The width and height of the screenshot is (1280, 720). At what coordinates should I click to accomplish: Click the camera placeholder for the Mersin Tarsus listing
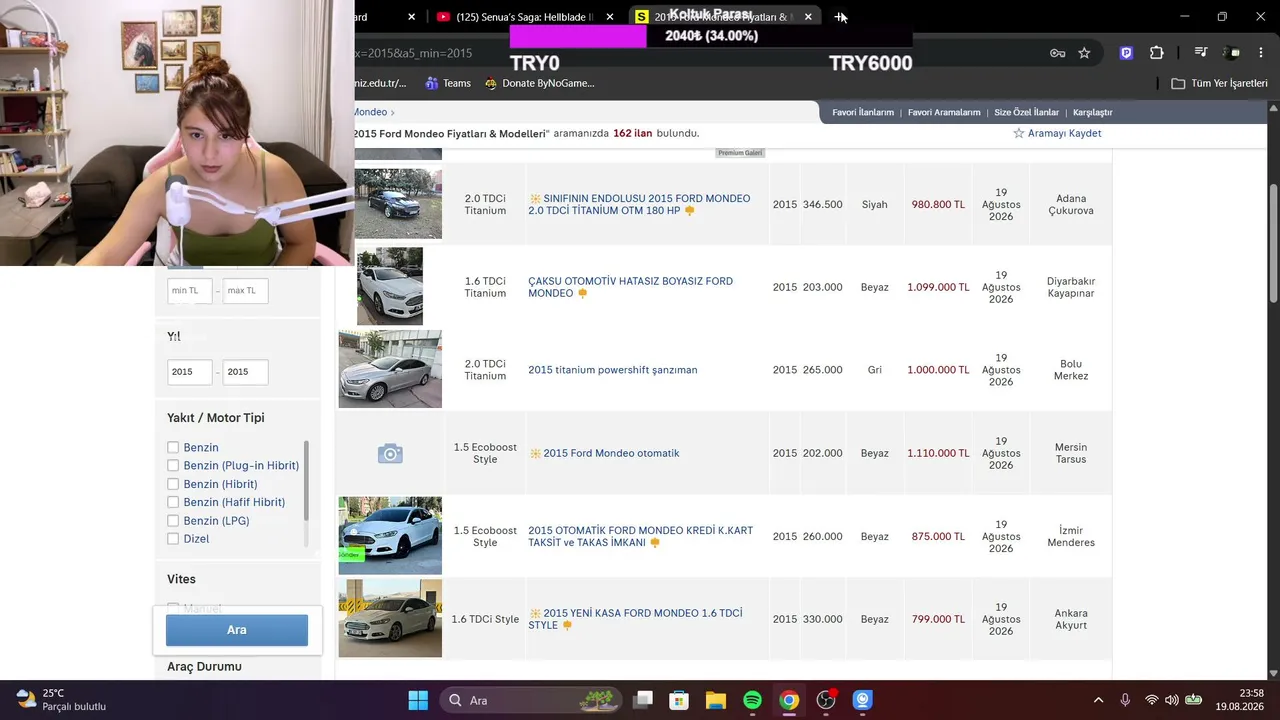click(x=390, y=454)
